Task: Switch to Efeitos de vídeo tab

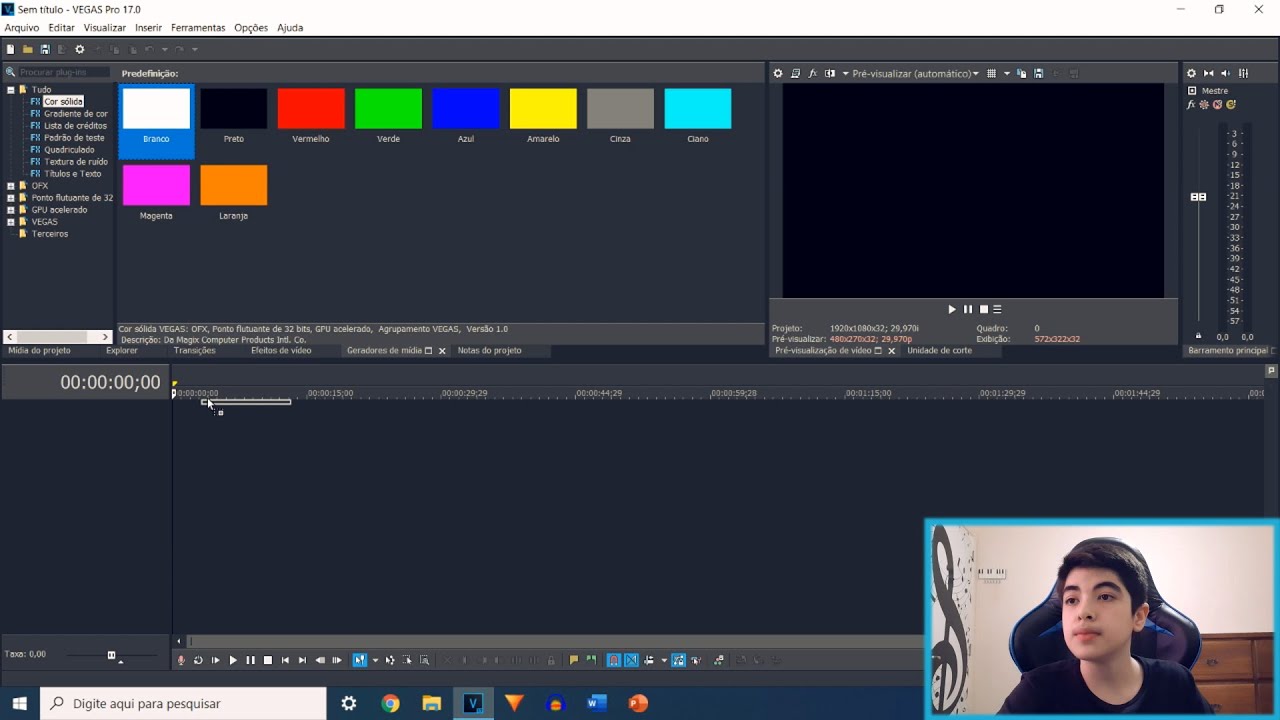Action: click(x=281, y=351)
